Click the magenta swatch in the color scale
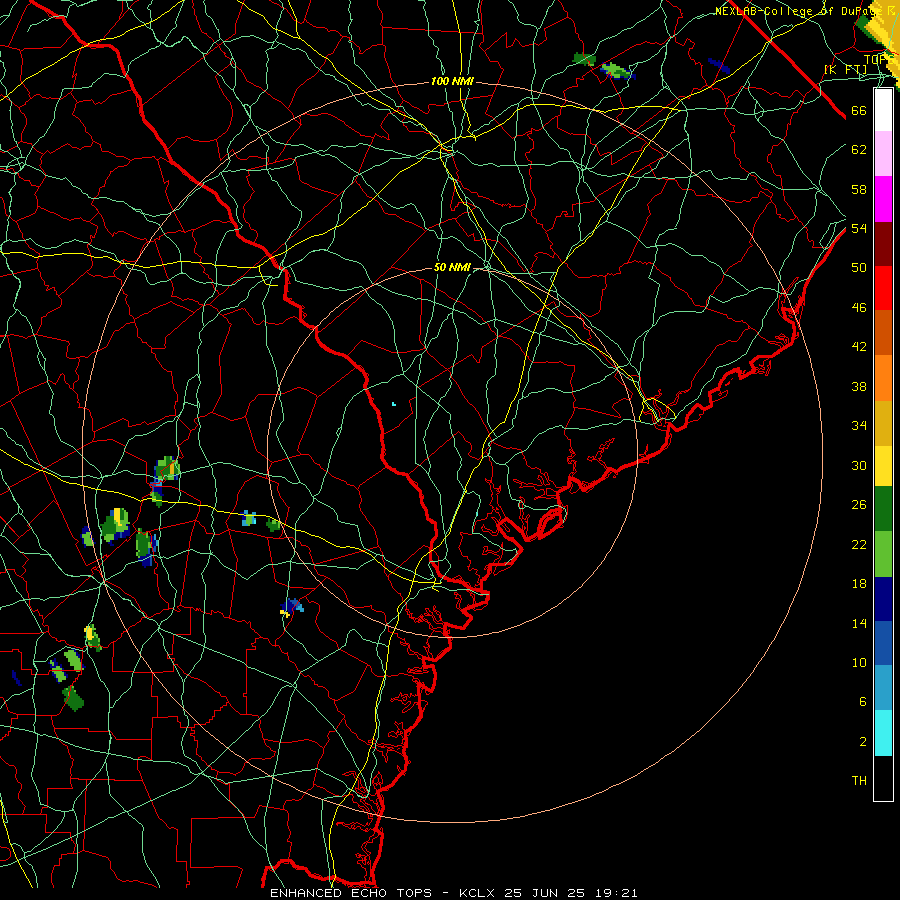 point(883,199)
